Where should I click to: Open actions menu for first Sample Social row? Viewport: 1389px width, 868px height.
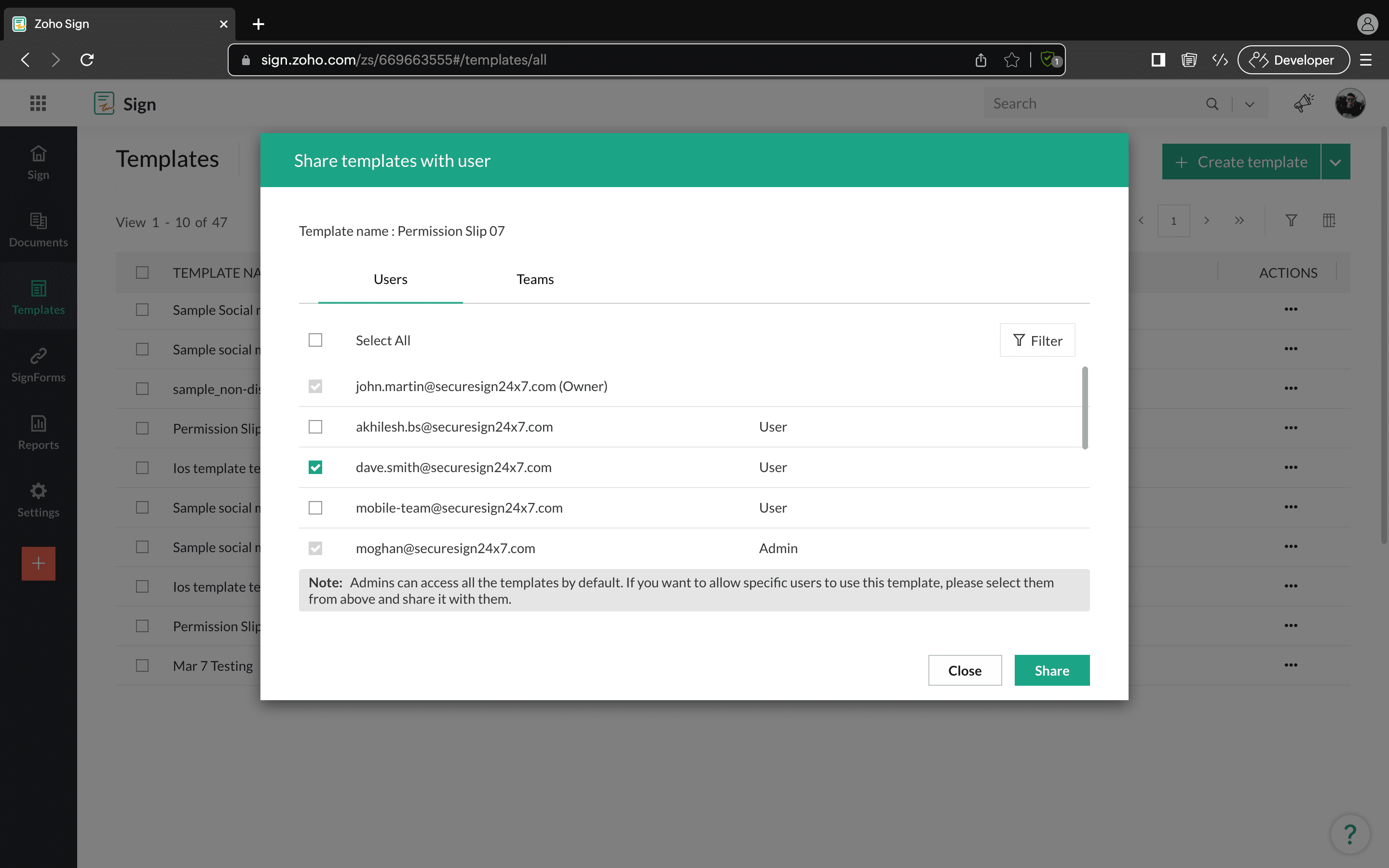pyautogui.click(x=1291, y=310)
